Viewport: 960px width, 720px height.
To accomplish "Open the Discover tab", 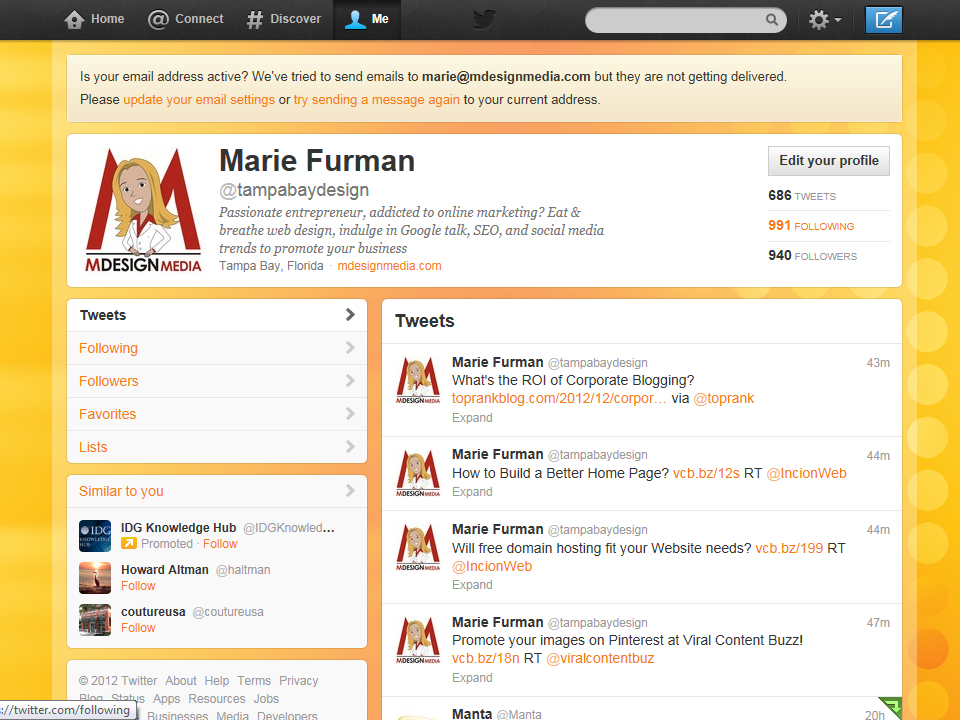I will pos(284,20).
